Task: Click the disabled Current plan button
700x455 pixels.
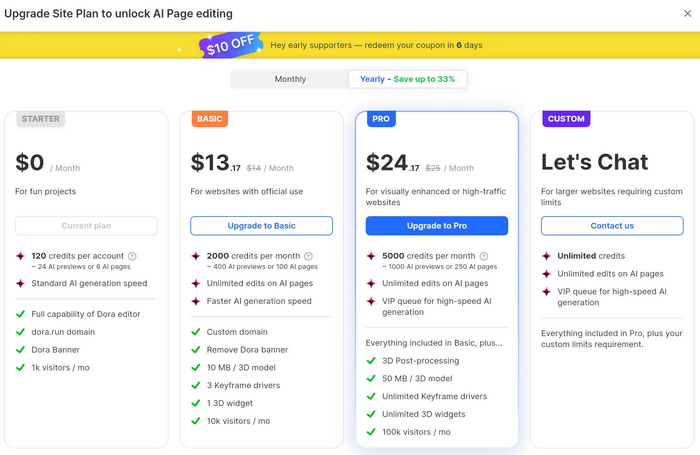Action: pos(86,226)
